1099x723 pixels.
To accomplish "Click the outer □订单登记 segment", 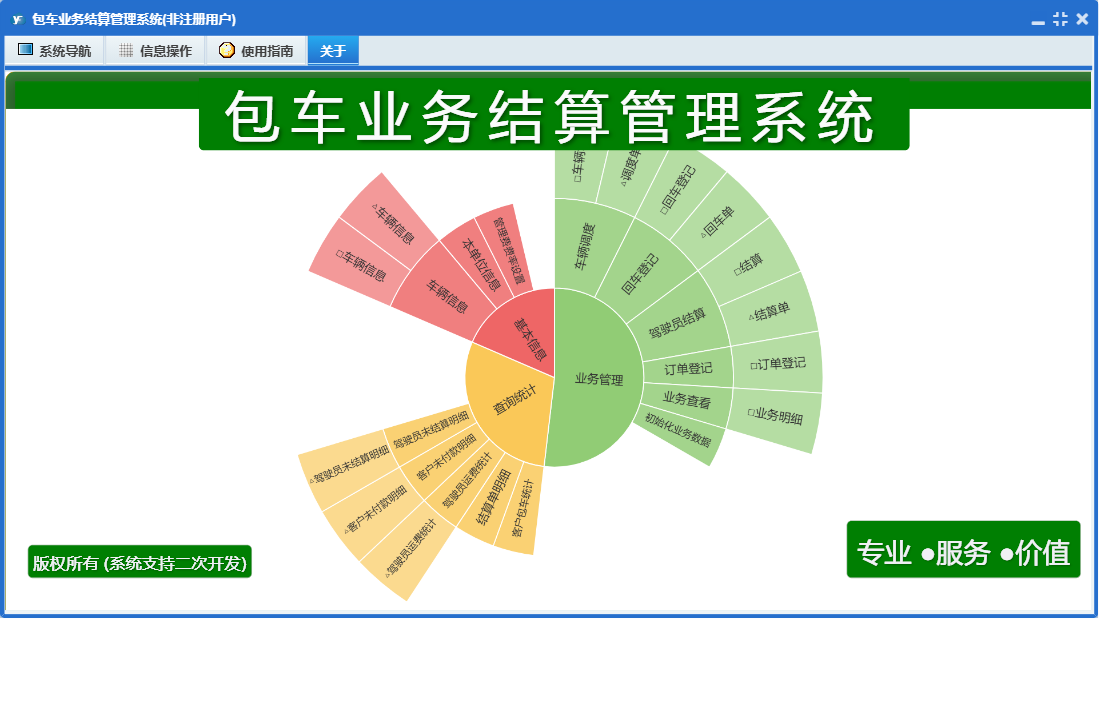I will click(778, 364).
